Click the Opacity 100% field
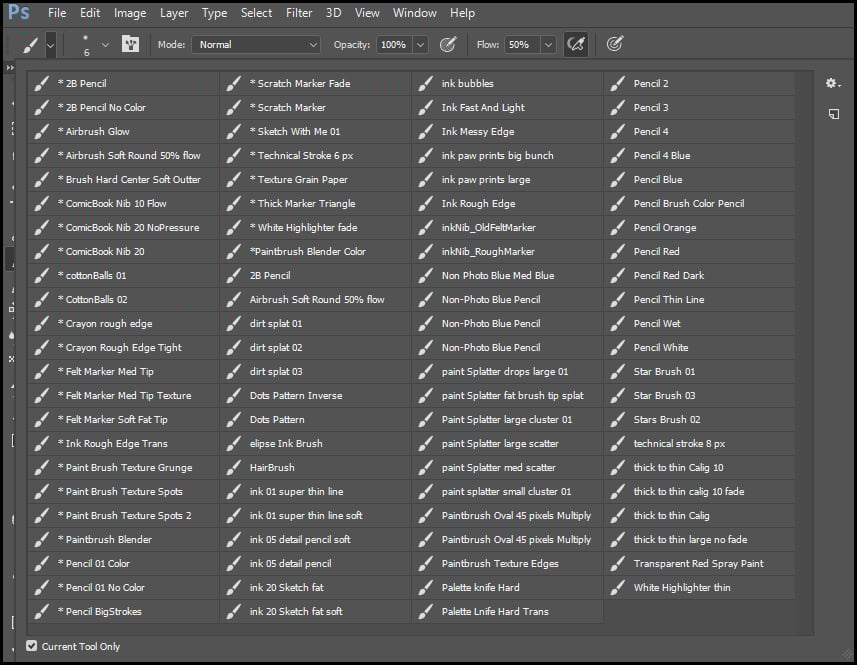Image resolution: width=857 pixels, height=665 pixels. 394,45
